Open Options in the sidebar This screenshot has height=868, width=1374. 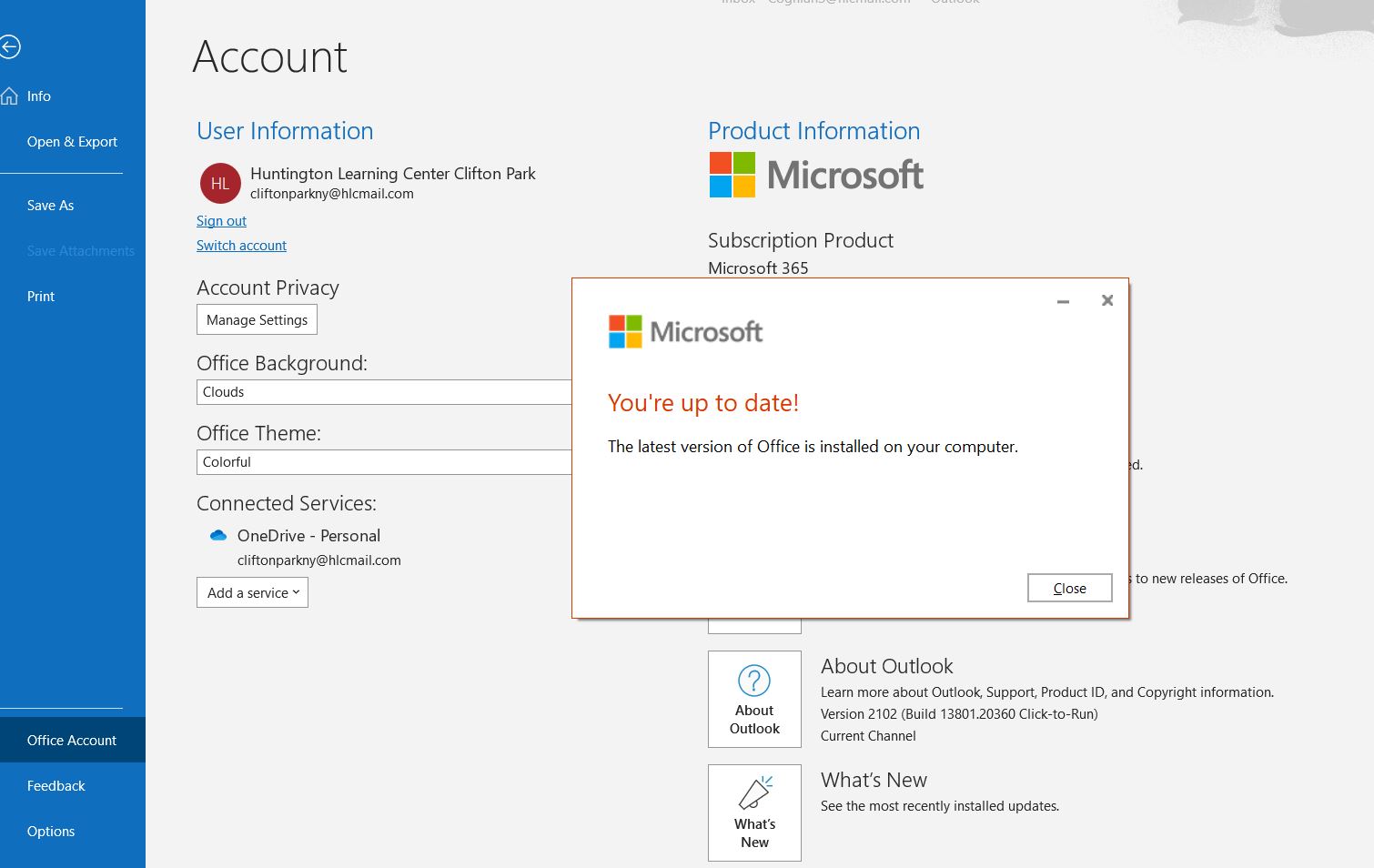73,832
